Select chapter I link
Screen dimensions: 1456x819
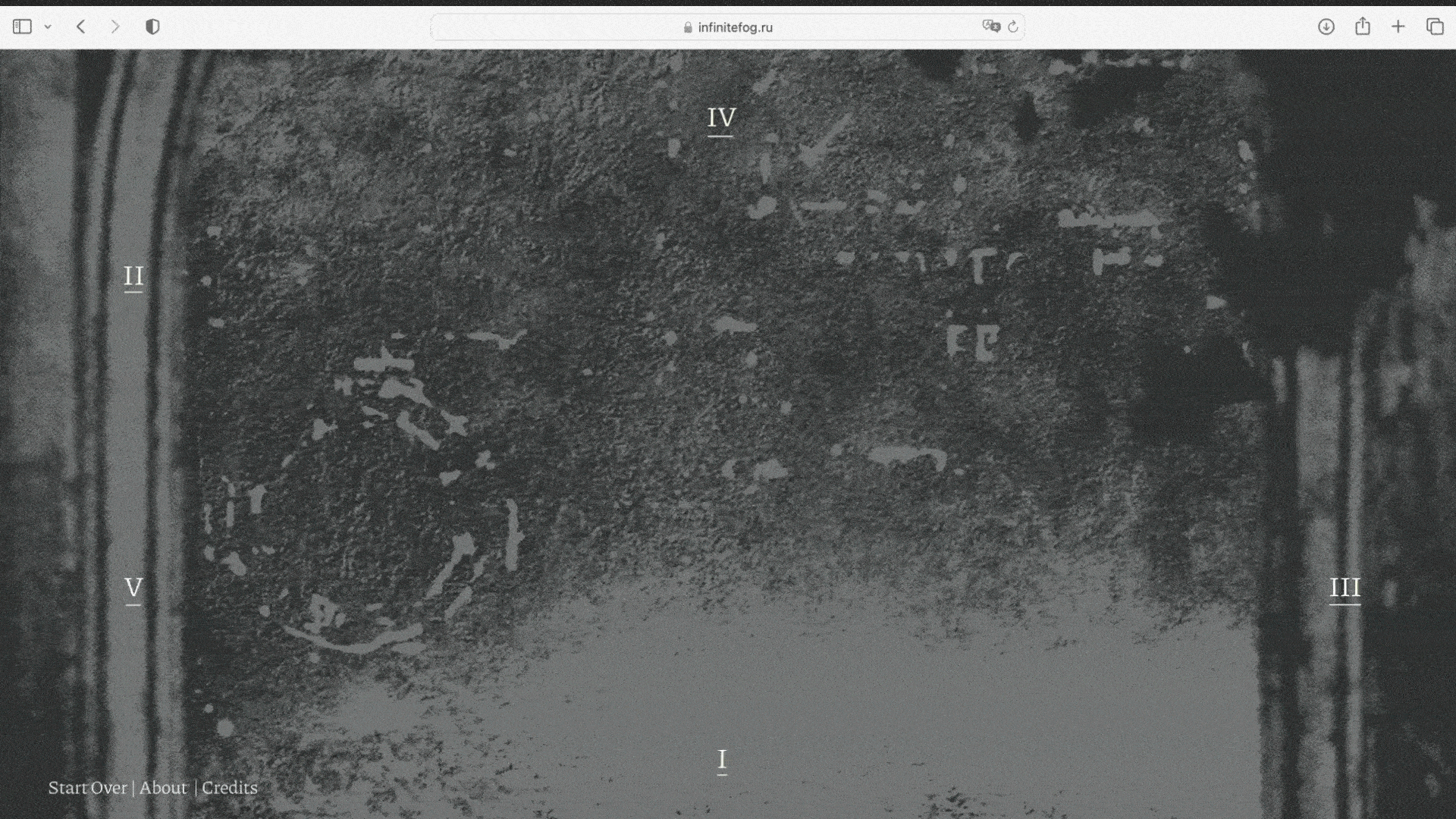pyautogui.click(x=722, y=759)
